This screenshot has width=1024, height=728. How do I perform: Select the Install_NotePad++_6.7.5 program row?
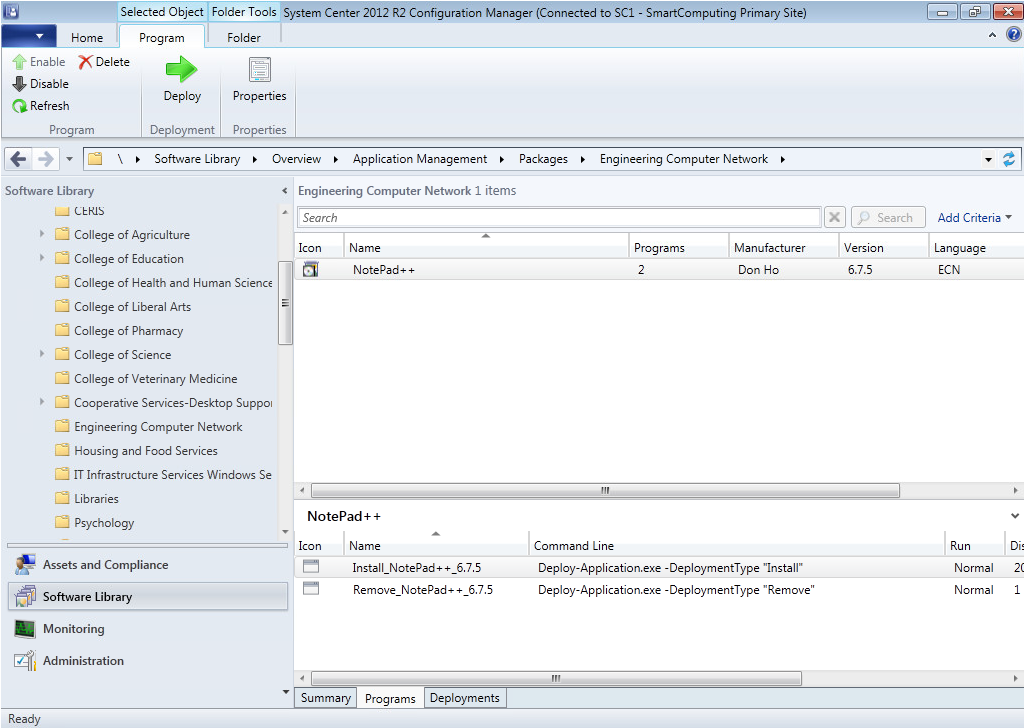coord(416,568)
